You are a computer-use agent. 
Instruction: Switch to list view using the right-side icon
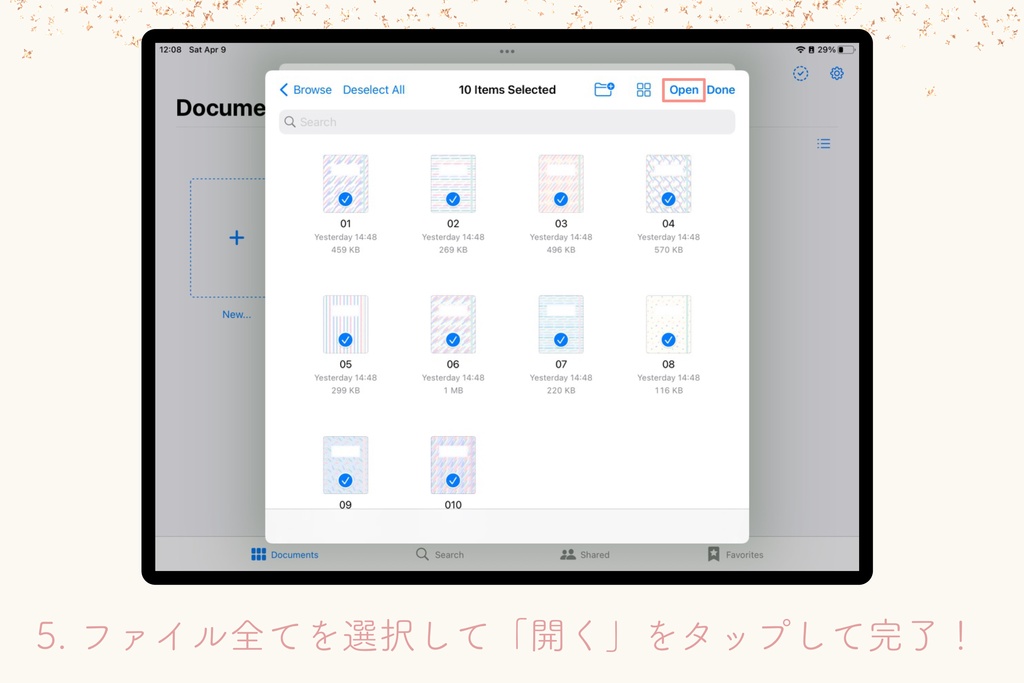(x=823, y=143)
